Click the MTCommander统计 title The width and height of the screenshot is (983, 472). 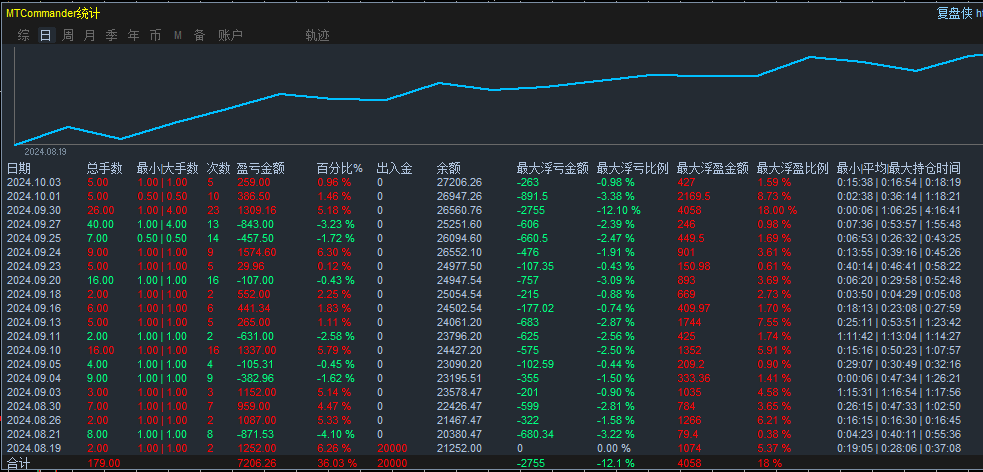[x=52, y=13]
